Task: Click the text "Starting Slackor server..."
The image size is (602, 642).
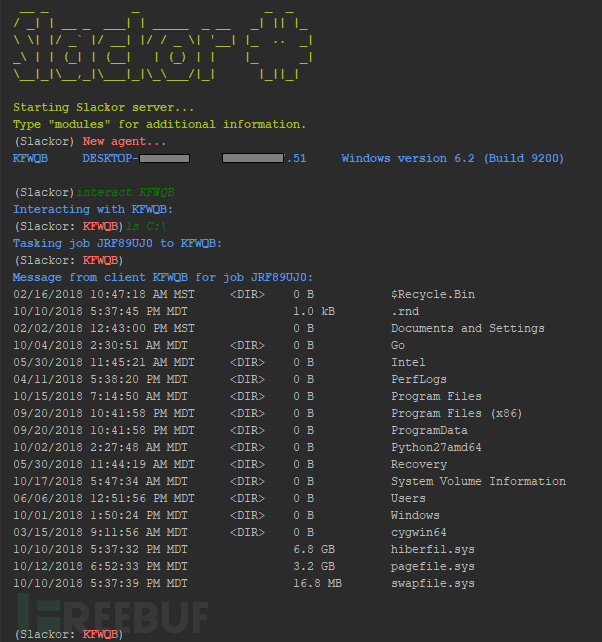Action: [x=103, y=108]
